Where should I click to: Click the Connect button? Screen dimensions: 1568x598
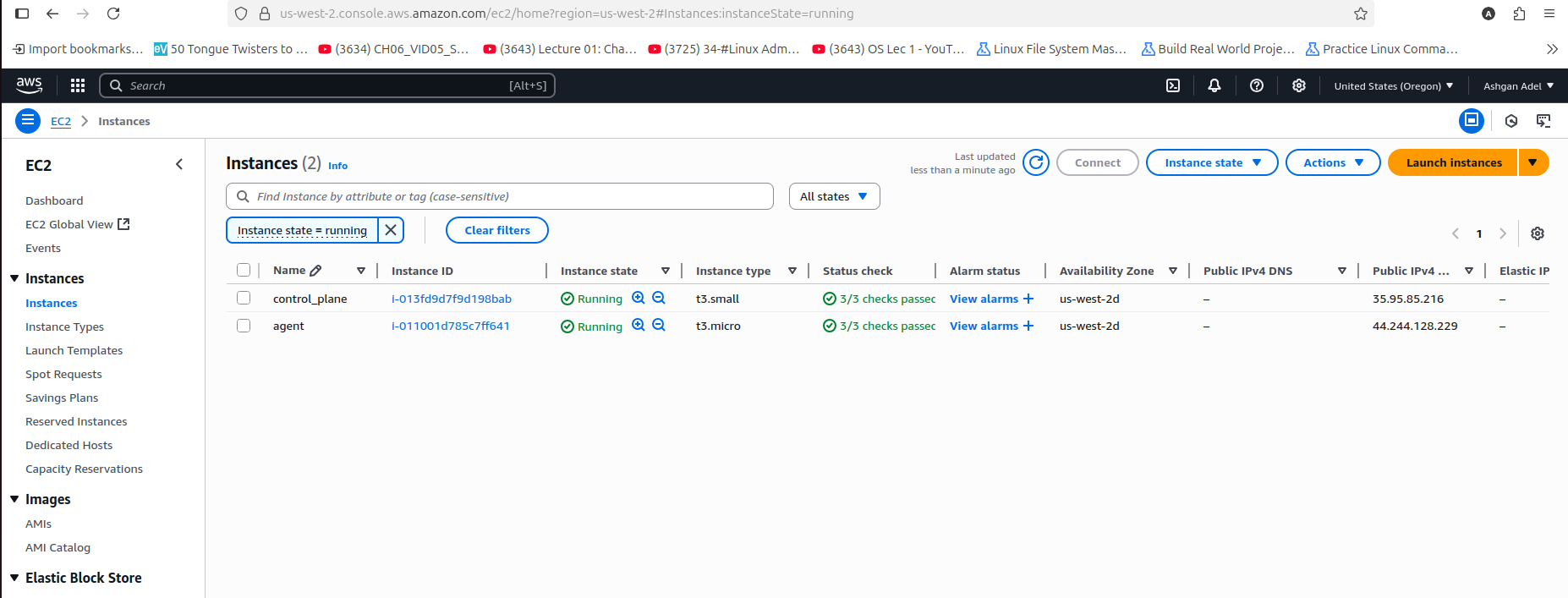pyautogui.click(x=1098, y=162)
